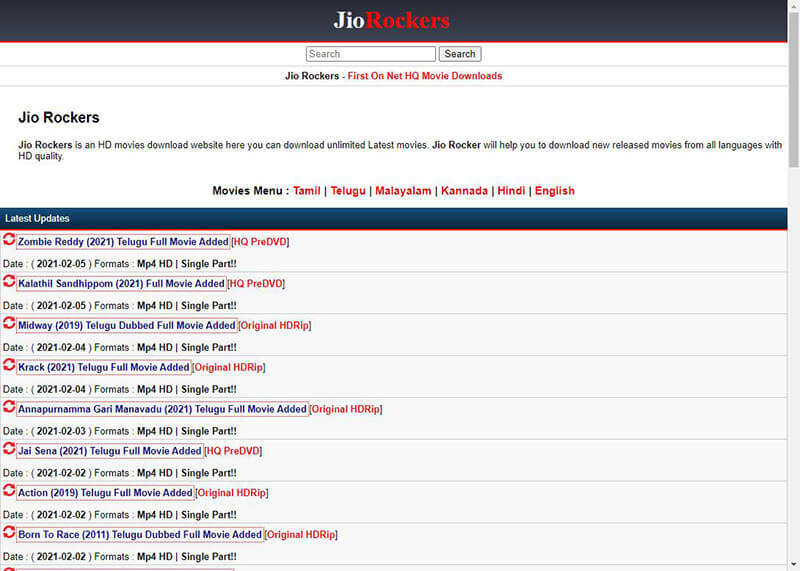Viewport: 800px width, 571px height.
Task: Click the page's vertical scrollbar thumb
Action: pos(794,89)
